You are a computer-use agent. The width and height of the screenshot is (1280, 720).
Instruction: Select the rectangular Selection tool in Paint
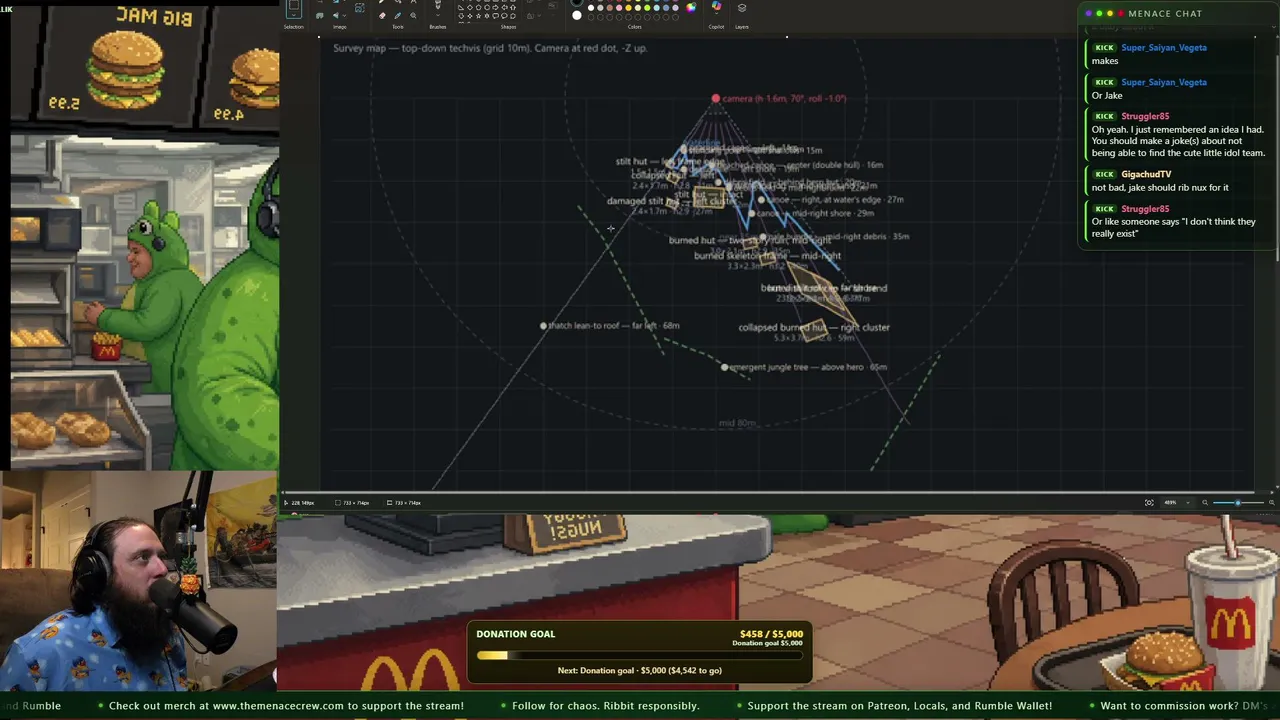[x=293, y=9]
